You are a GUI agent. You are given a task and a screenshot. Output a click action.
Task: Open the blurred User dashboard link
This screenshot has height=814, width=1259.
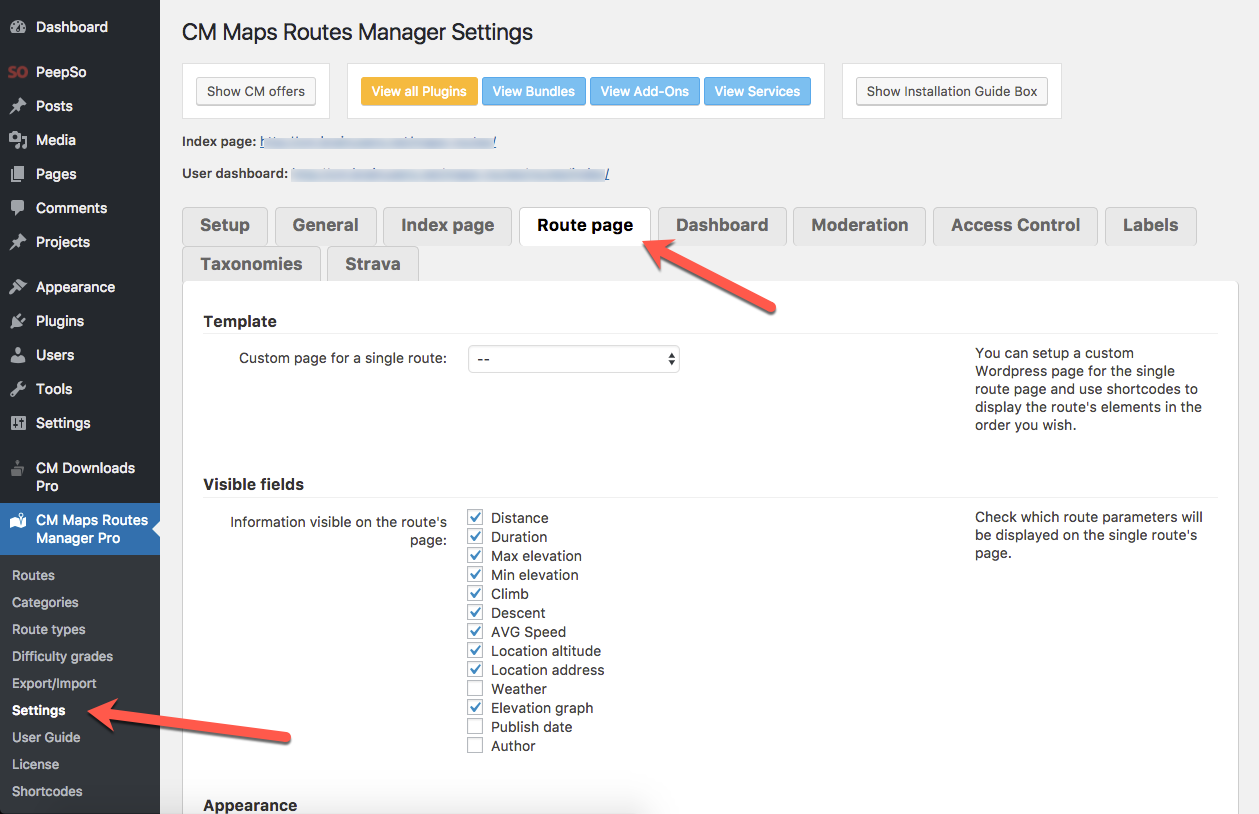click(450, 174)
